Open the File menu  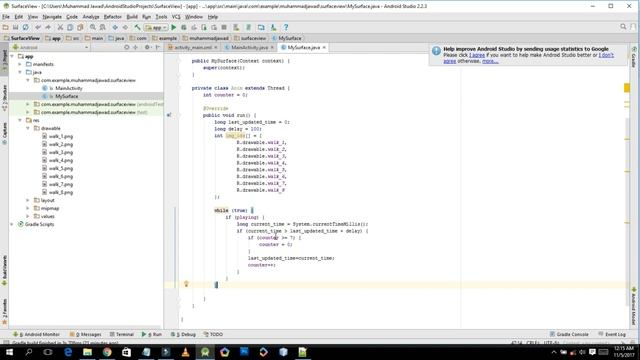coord(6,17)
